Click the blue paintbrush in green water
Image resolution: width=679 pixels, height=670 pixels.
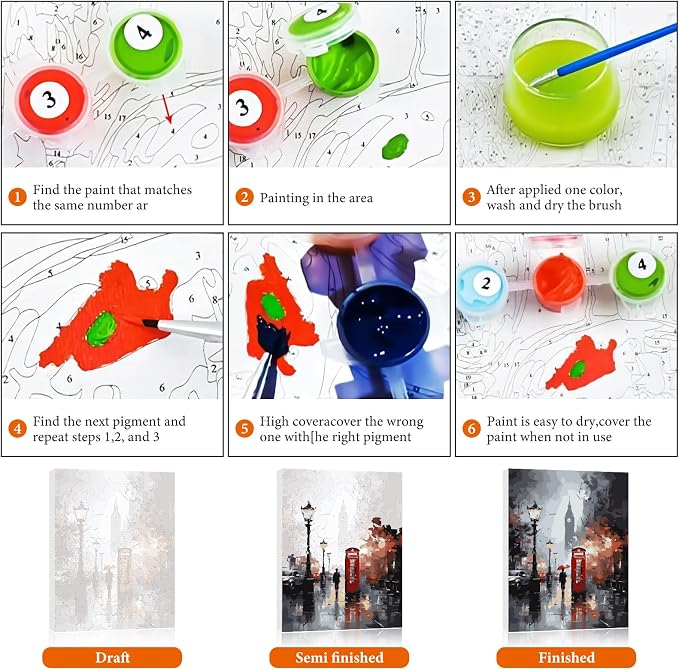pos(605,55)
